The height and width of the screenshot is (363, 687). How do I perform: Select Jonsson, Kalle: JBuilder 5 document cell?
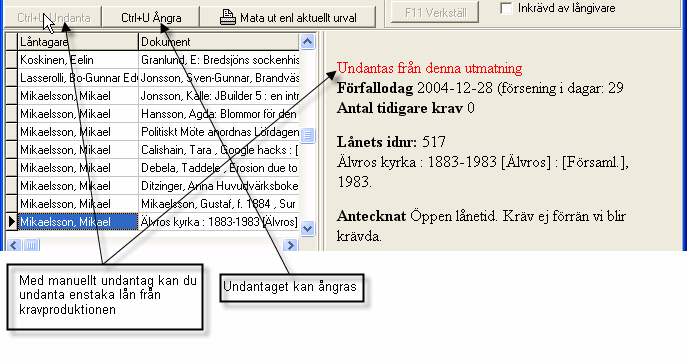tap(219, 96)
